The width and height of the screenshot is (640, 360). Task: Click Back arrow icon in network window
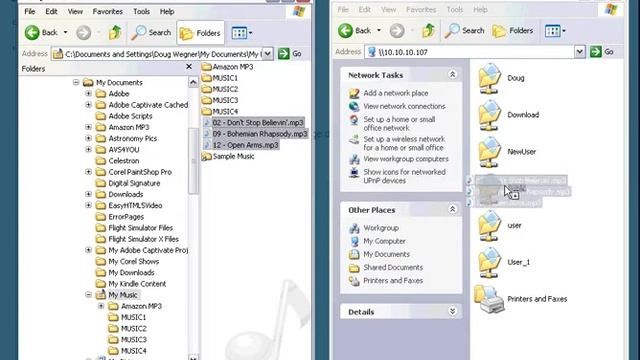click(x=346, y=30)
